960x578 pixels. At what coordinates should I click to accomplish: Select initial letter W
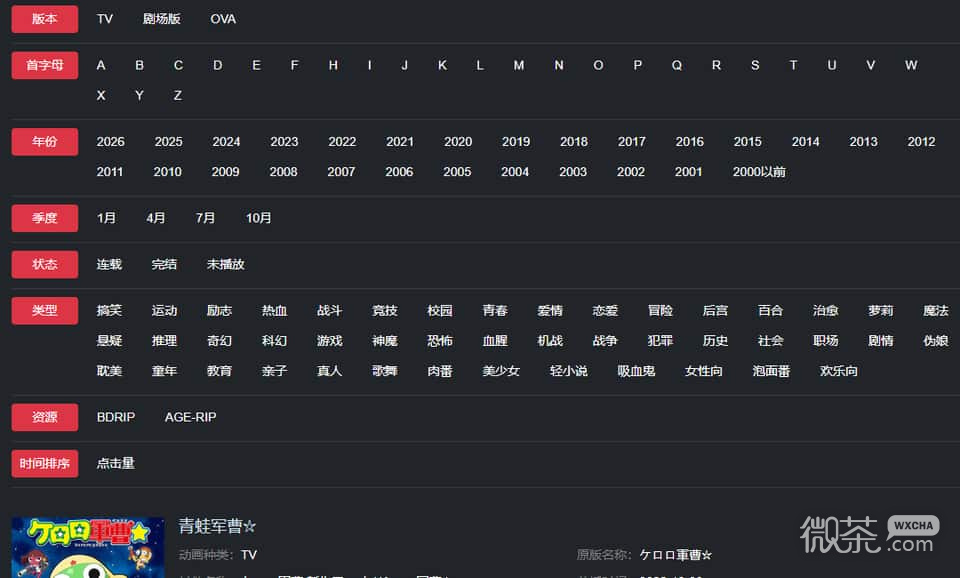(x=911, y=65)
